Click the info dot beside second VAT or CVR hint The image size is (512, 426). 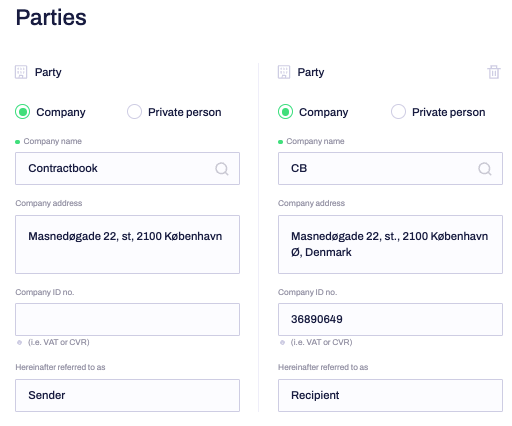click(282, 342)
